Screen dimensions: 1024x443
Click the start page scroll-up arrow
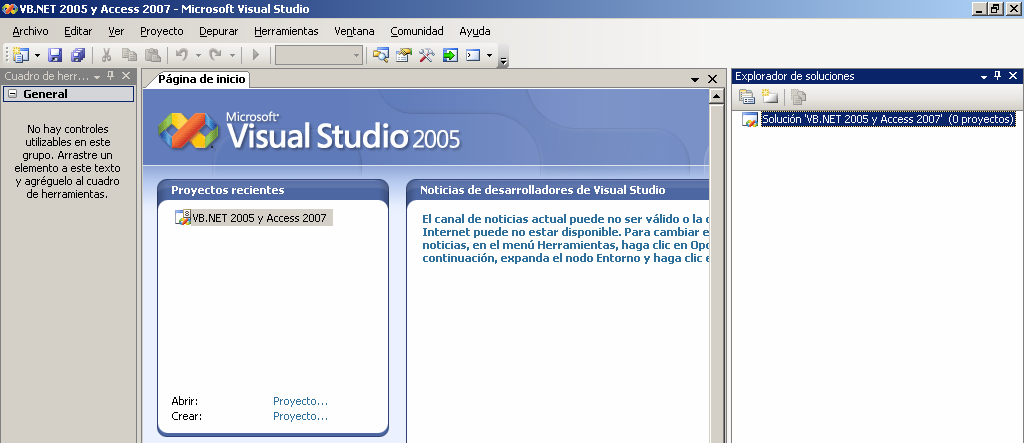[716, 97]
